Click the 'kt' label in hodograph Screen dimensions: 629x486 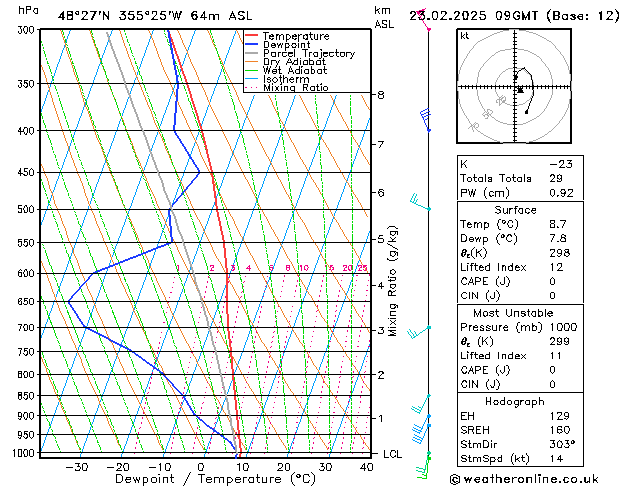[465, 35]
